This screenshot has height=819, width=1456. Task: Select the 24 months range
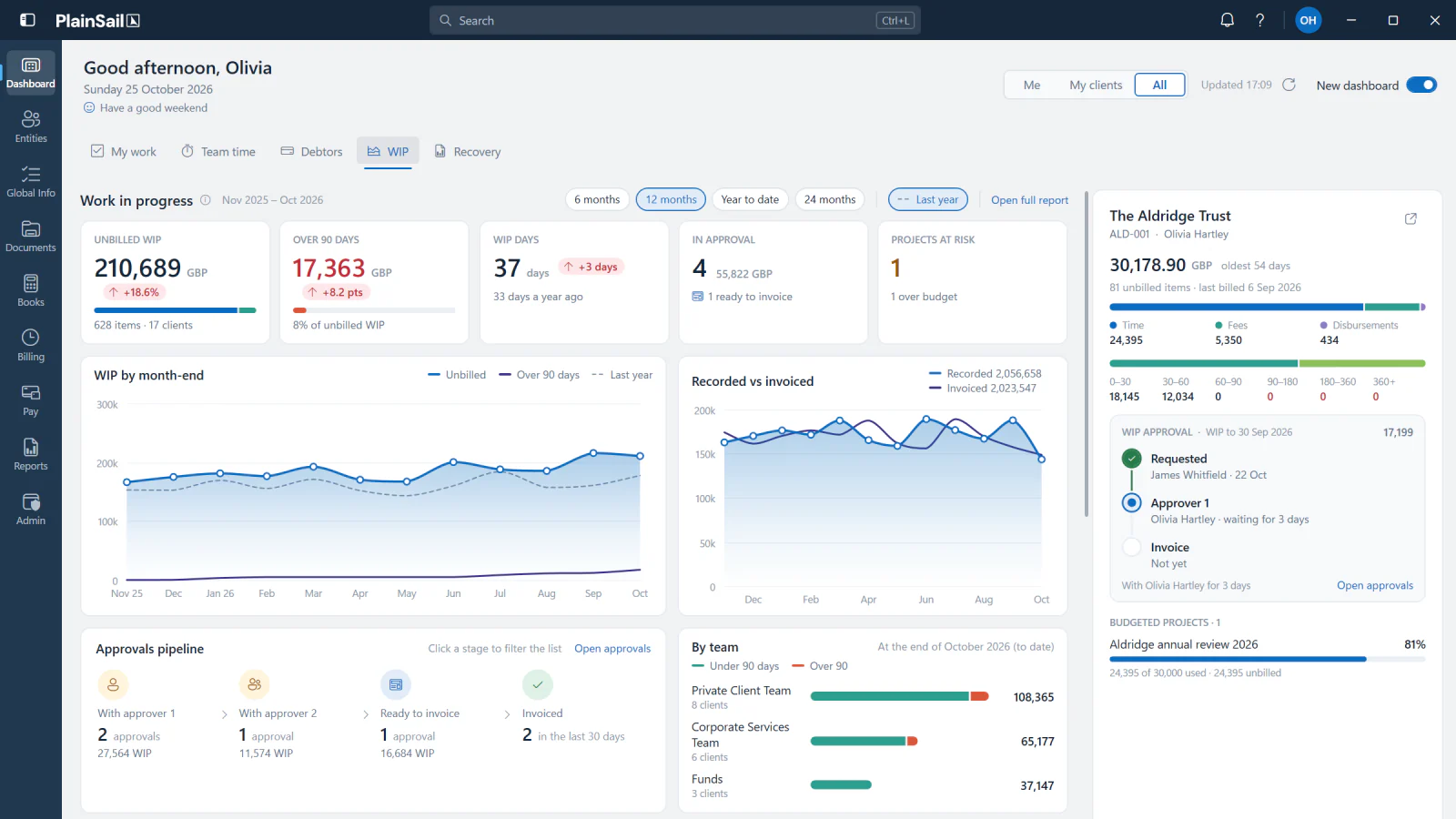click(x=830, y=199)
